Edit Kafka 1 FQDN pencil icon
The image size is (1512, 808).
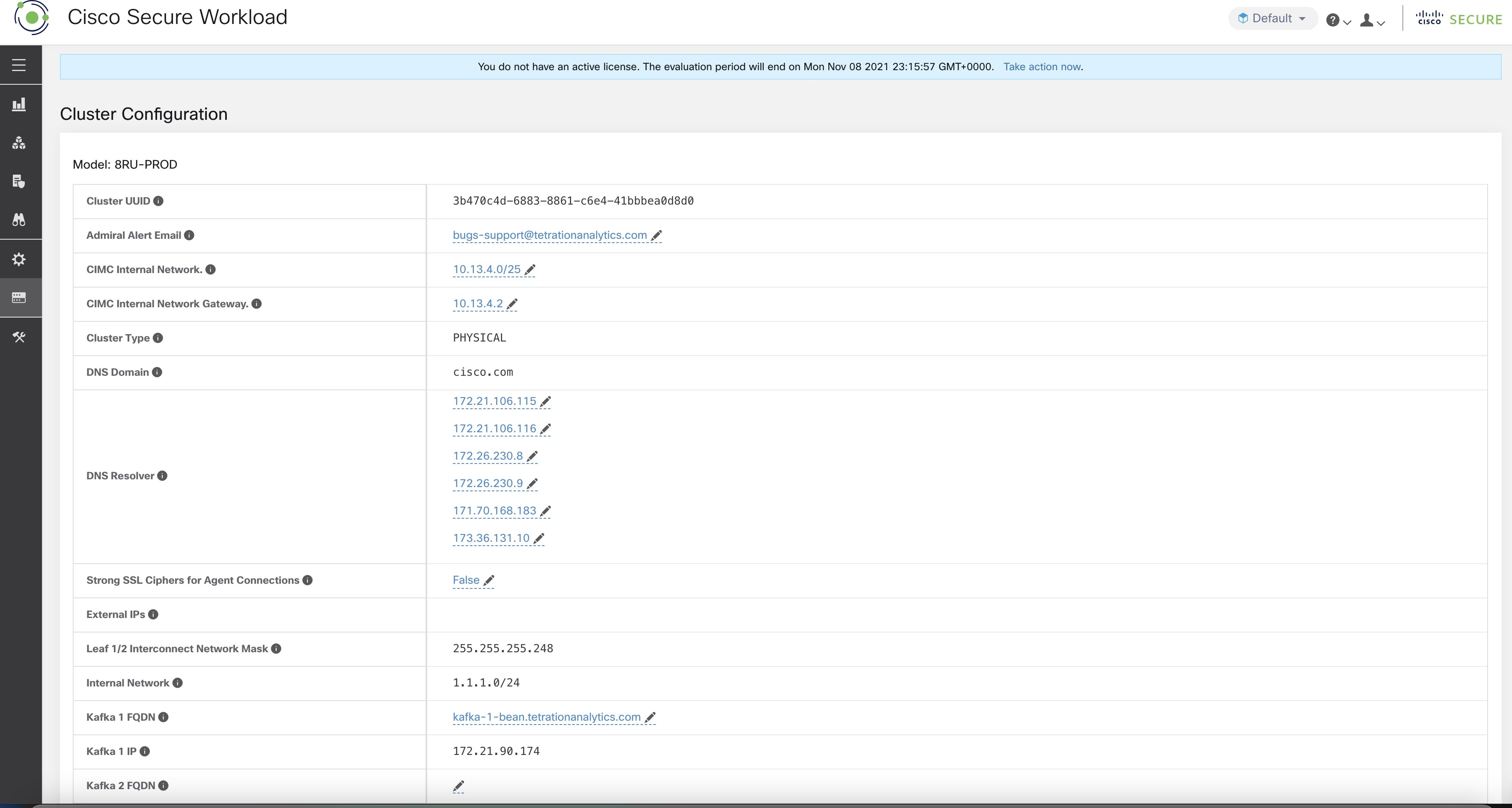point(650,717)
